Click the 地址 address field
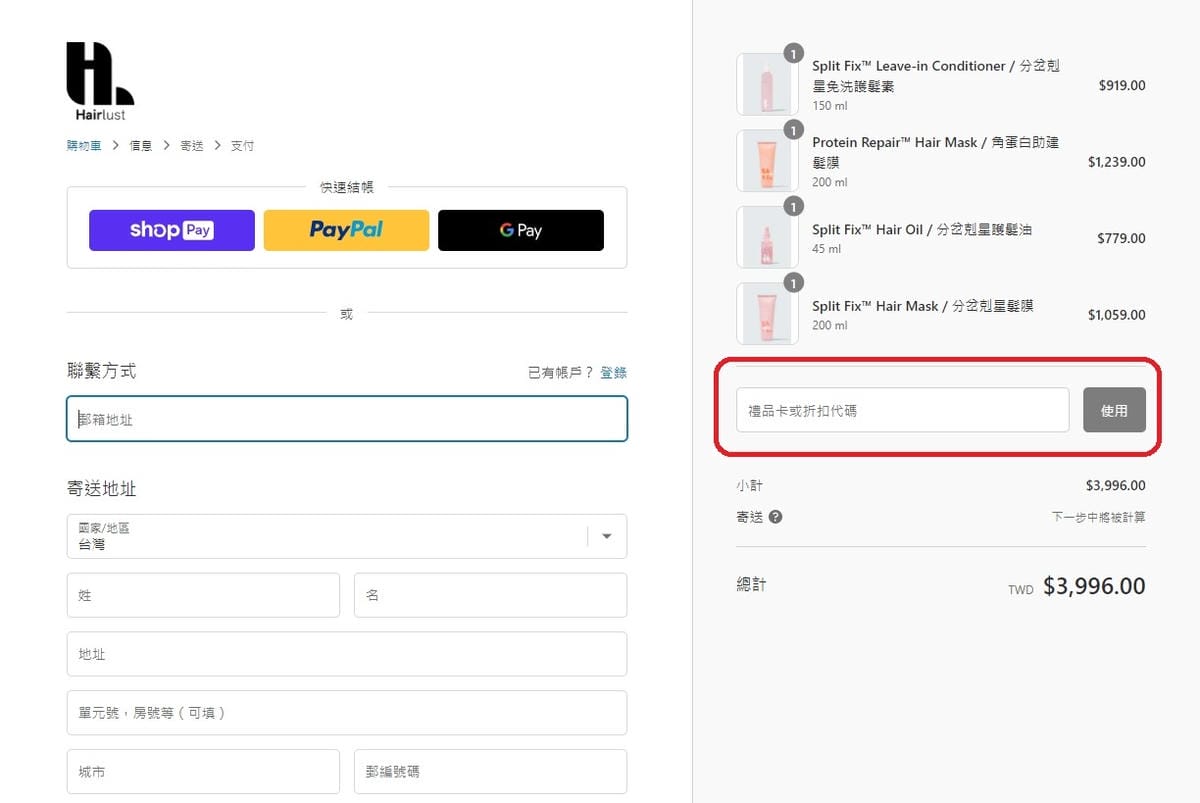The height and width of the screenshot is (803, 1200). [346, 654]
